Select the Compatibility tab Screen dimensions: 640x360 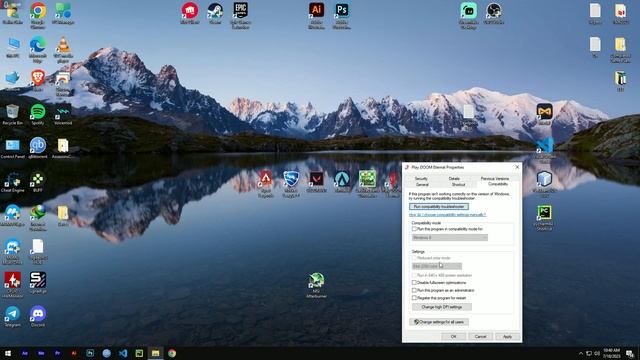click(x=498, y=184)
